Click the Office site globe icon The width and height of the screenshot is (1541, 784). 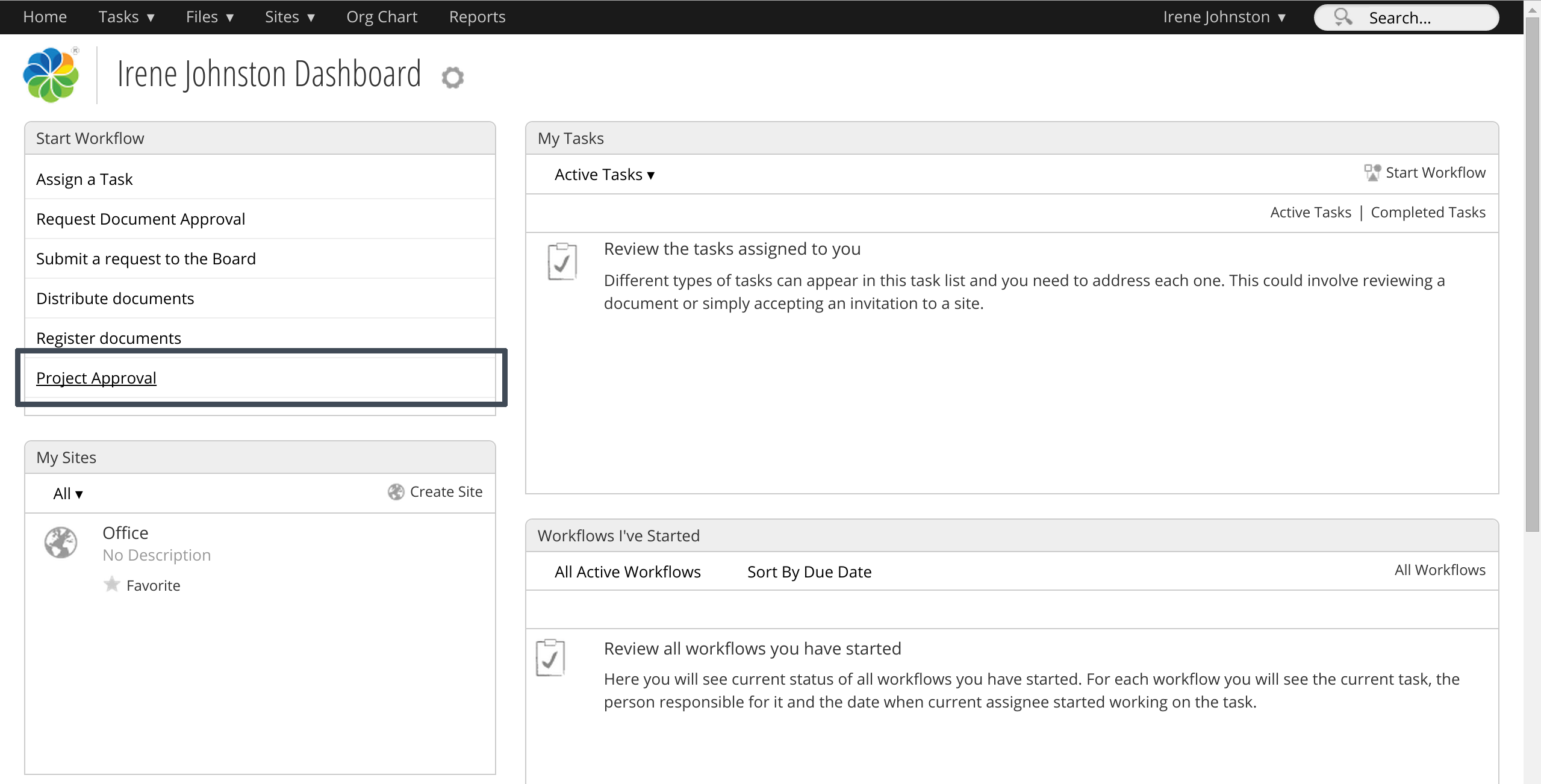tap(61, 543)
